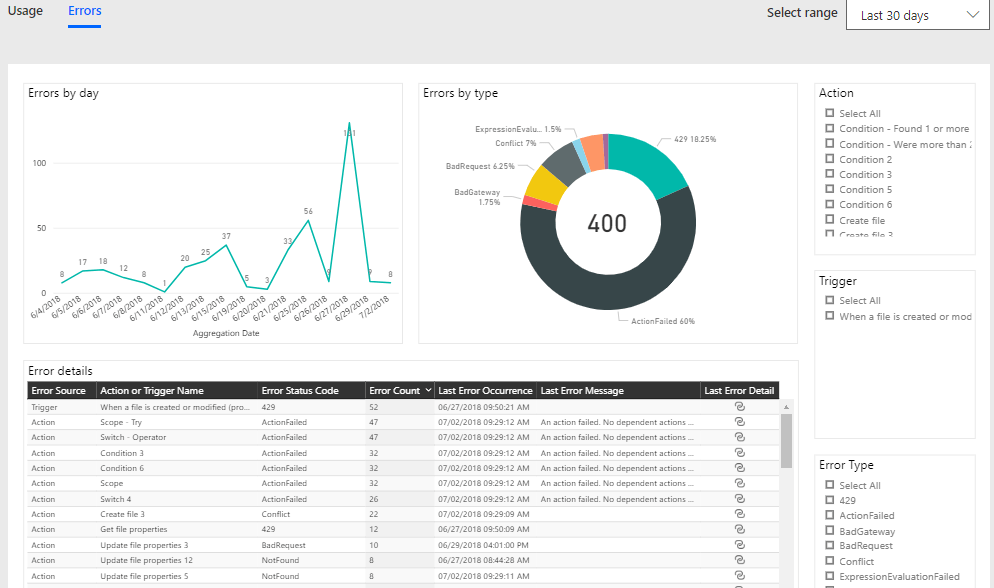Click the 400 total in donut center
The width and height of the screenshot is (994, 588).
click(607, 223)
